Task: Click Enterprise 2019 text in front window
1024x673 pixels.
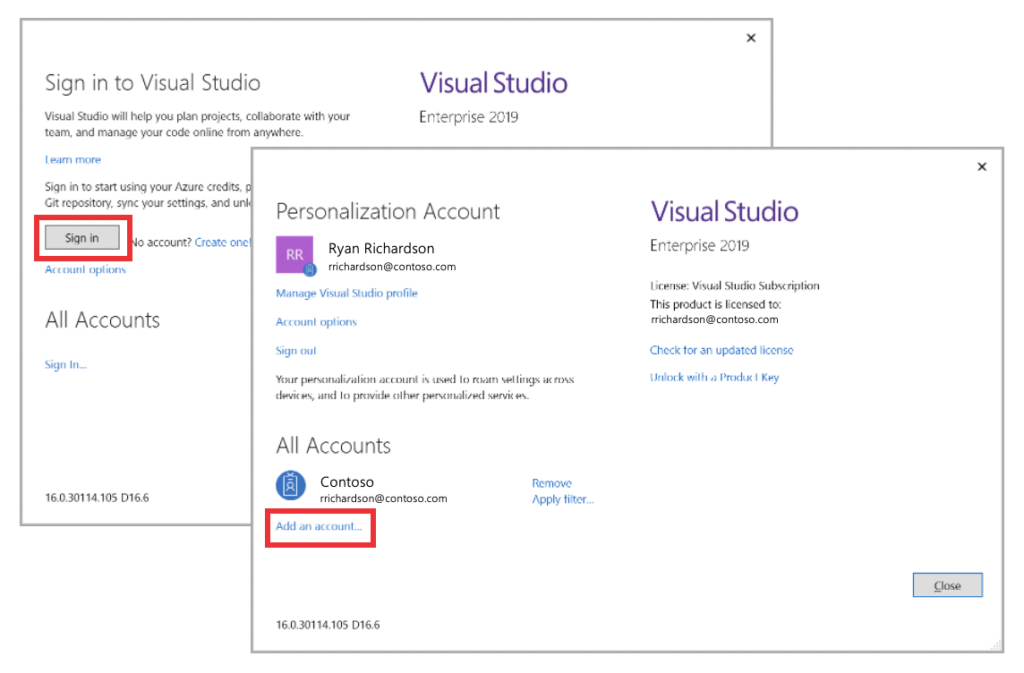Action: click(x=699, y=245)
